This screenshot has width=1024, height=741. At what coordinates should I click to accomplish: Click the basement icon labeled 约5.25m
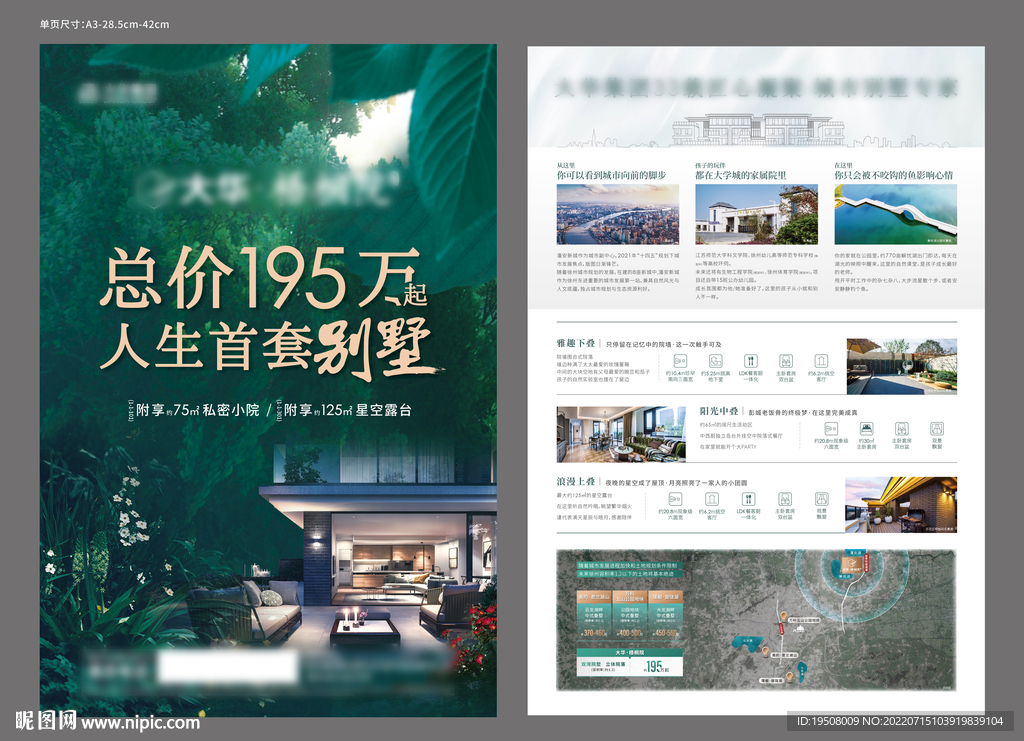716,362
